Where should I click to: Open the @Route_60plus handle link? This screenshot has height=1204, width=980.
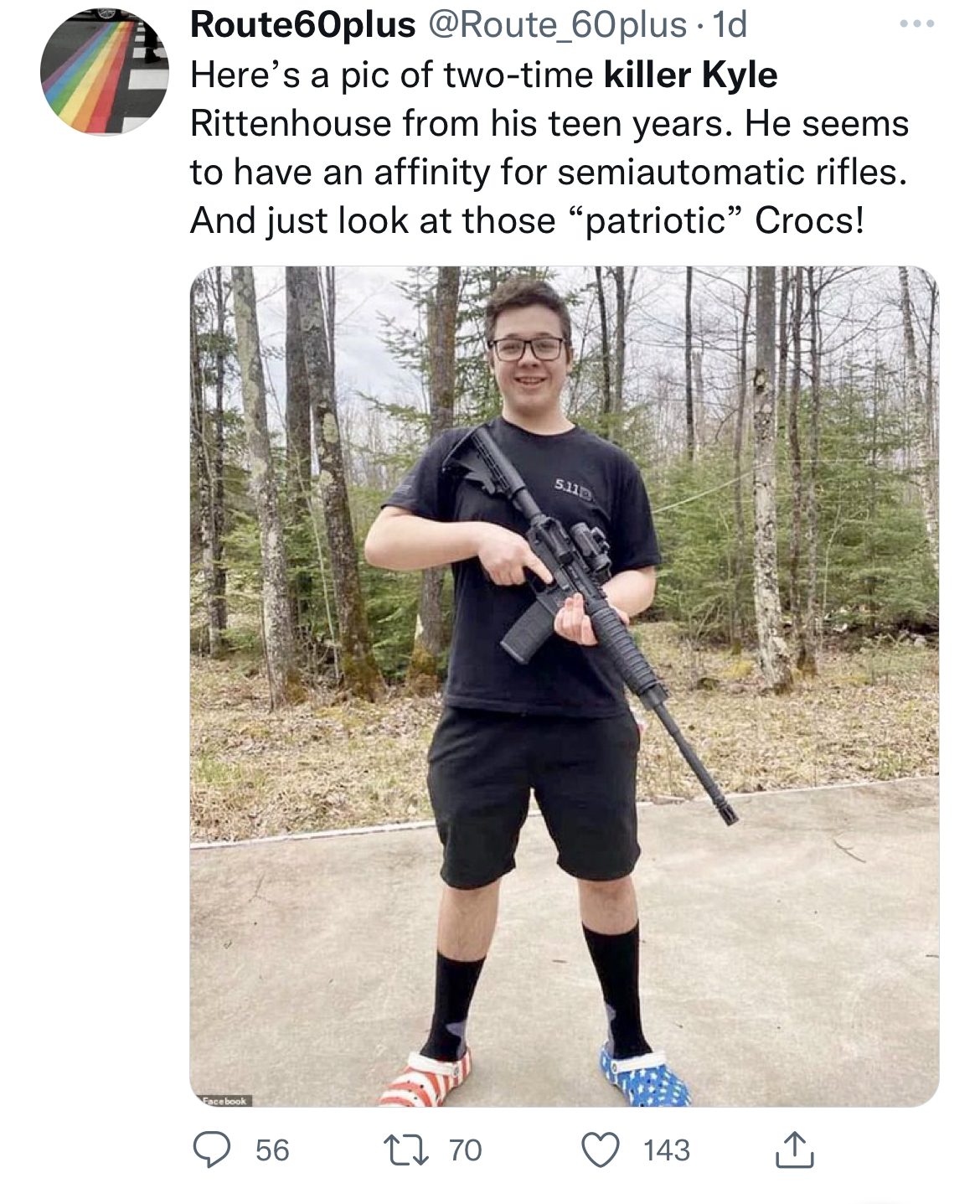pyautogui.click(x=558, y=25)
